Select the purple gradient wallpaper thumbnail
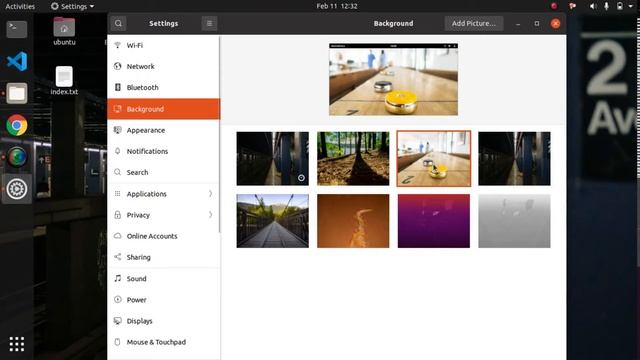 point(433,221)
